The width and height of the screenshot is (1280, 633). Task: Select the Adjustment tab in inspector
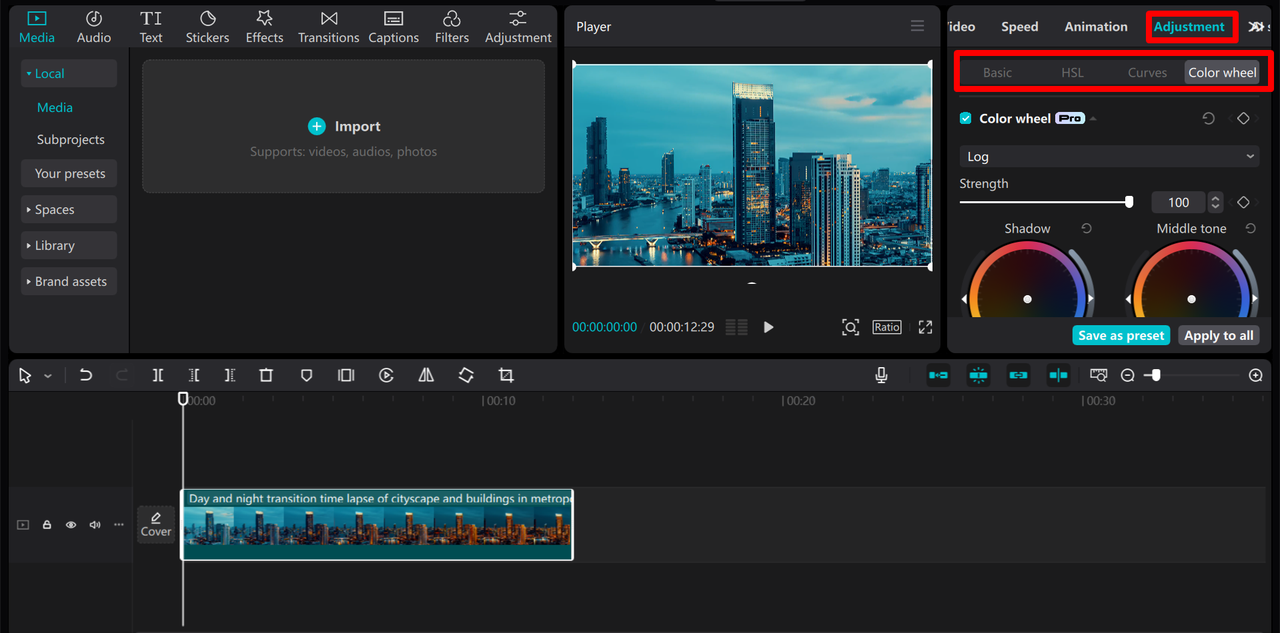click(x=1189, y=26)
